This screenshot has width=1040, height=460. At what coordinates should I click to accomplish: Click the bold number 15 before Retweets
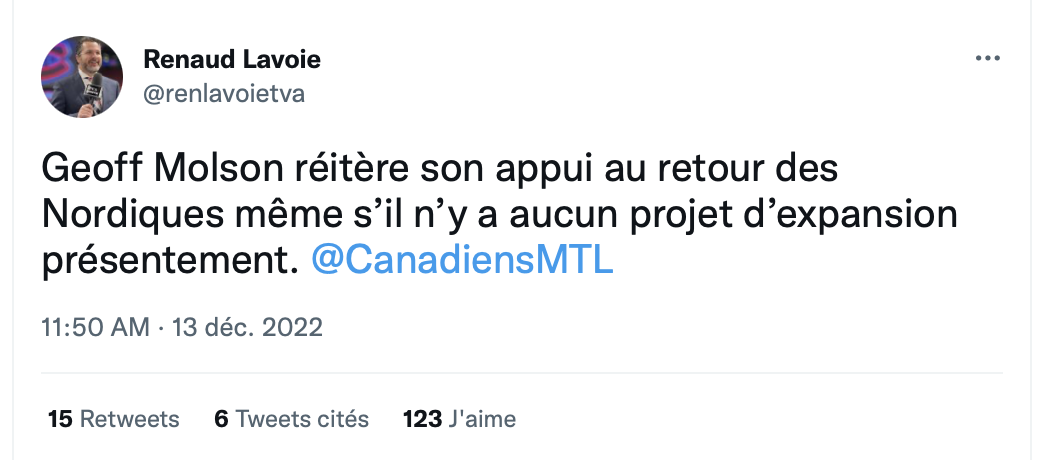point(60,419)
